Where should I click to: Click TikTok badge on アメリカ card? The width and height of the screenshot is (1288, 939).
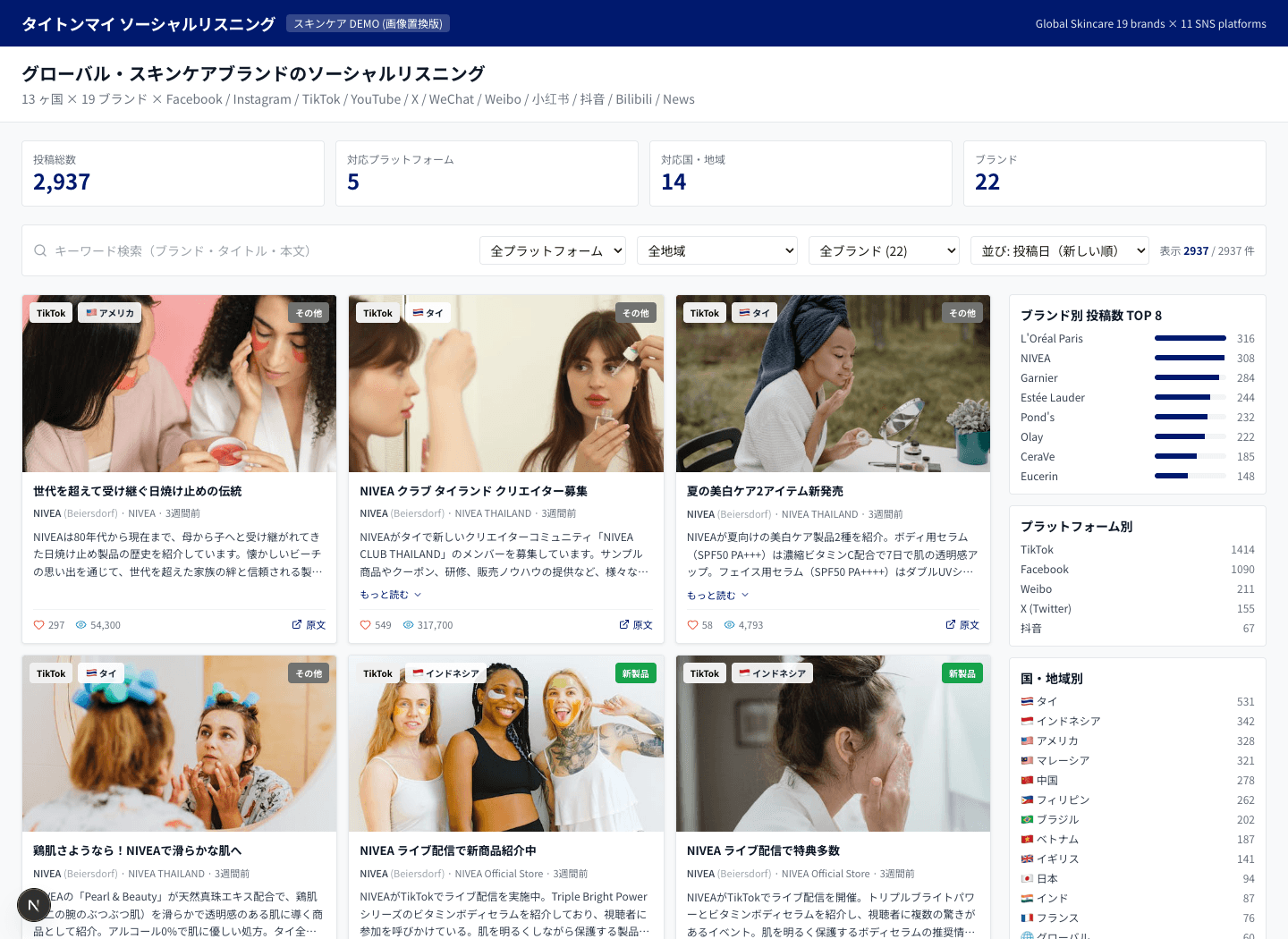point(51,313)
